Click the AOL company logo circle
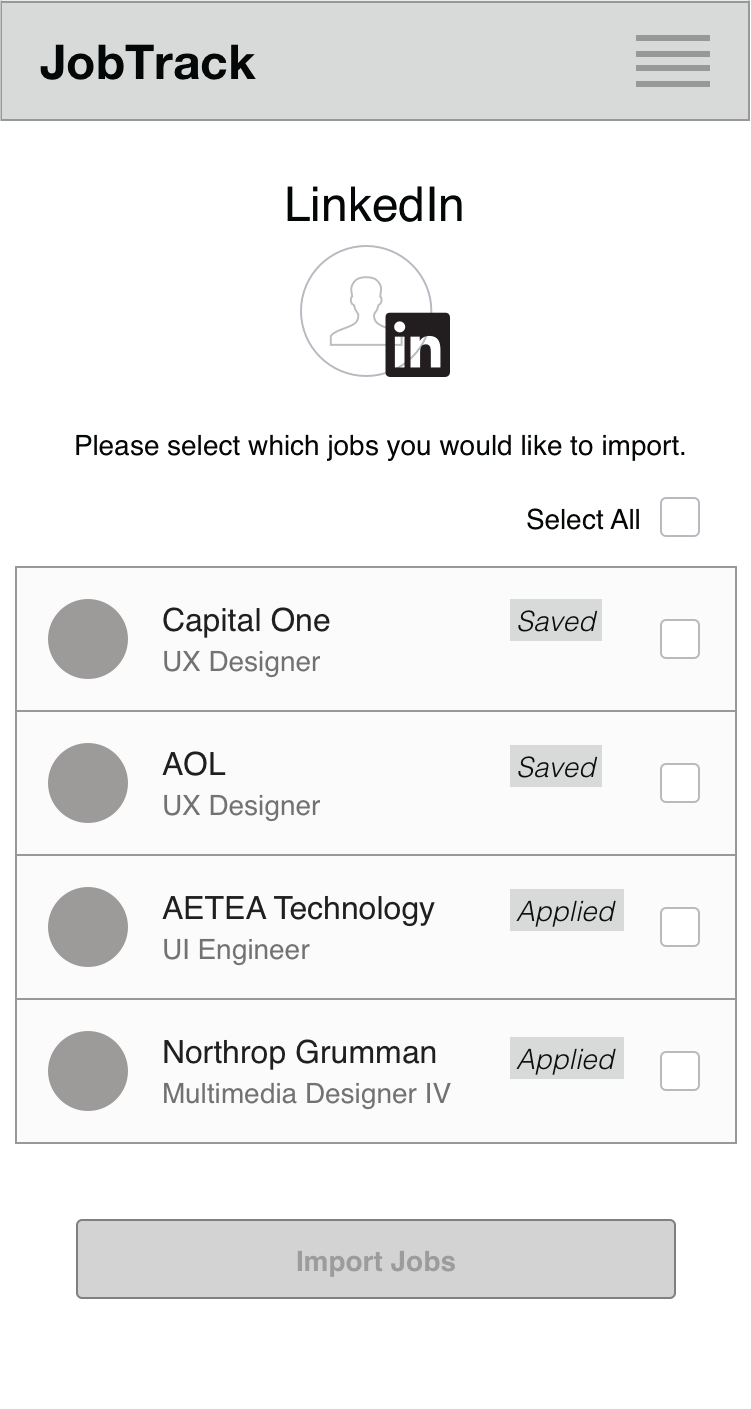751x1409 pixels. 88,783
